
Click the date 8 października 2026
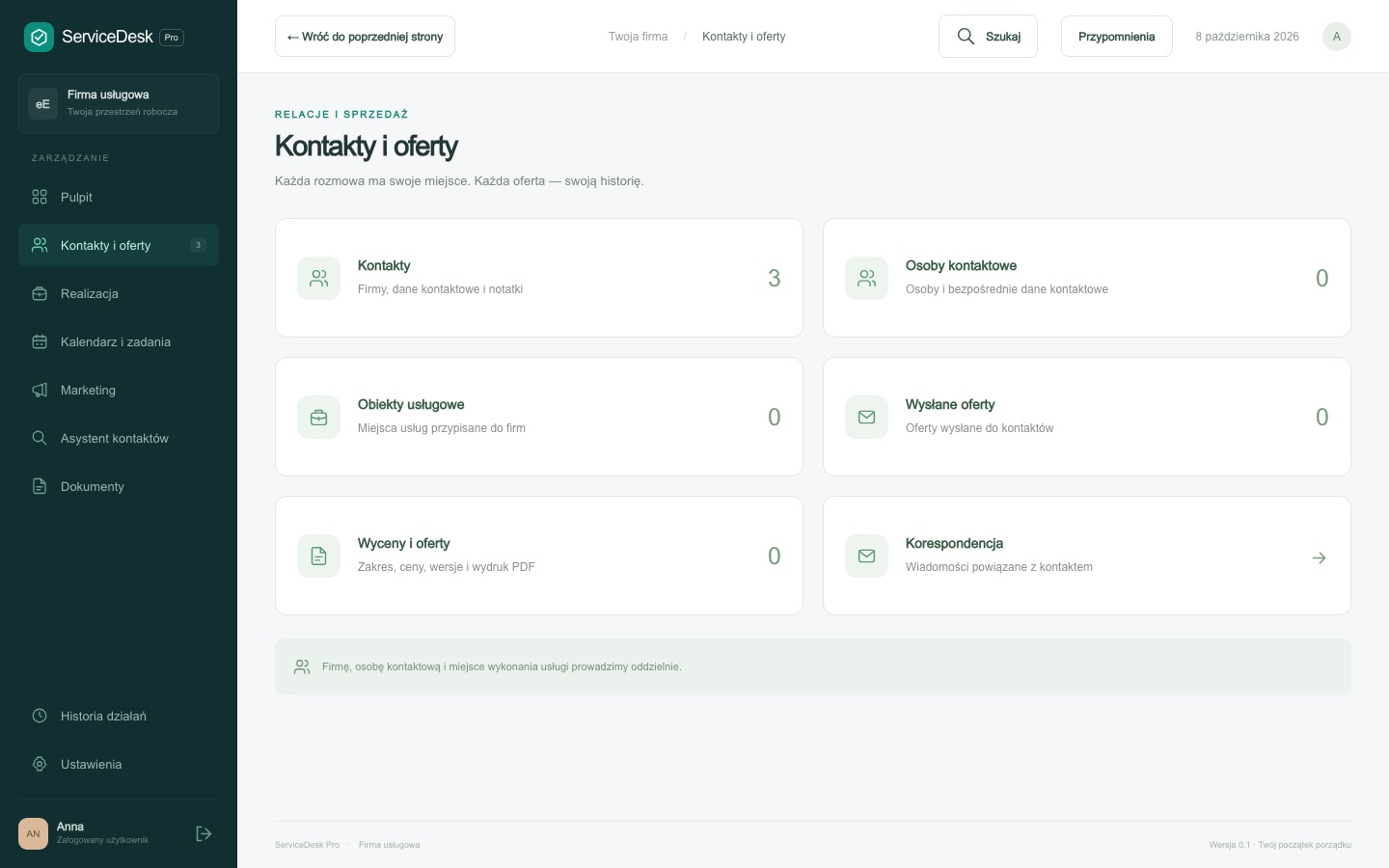(x=1247, y=37)
